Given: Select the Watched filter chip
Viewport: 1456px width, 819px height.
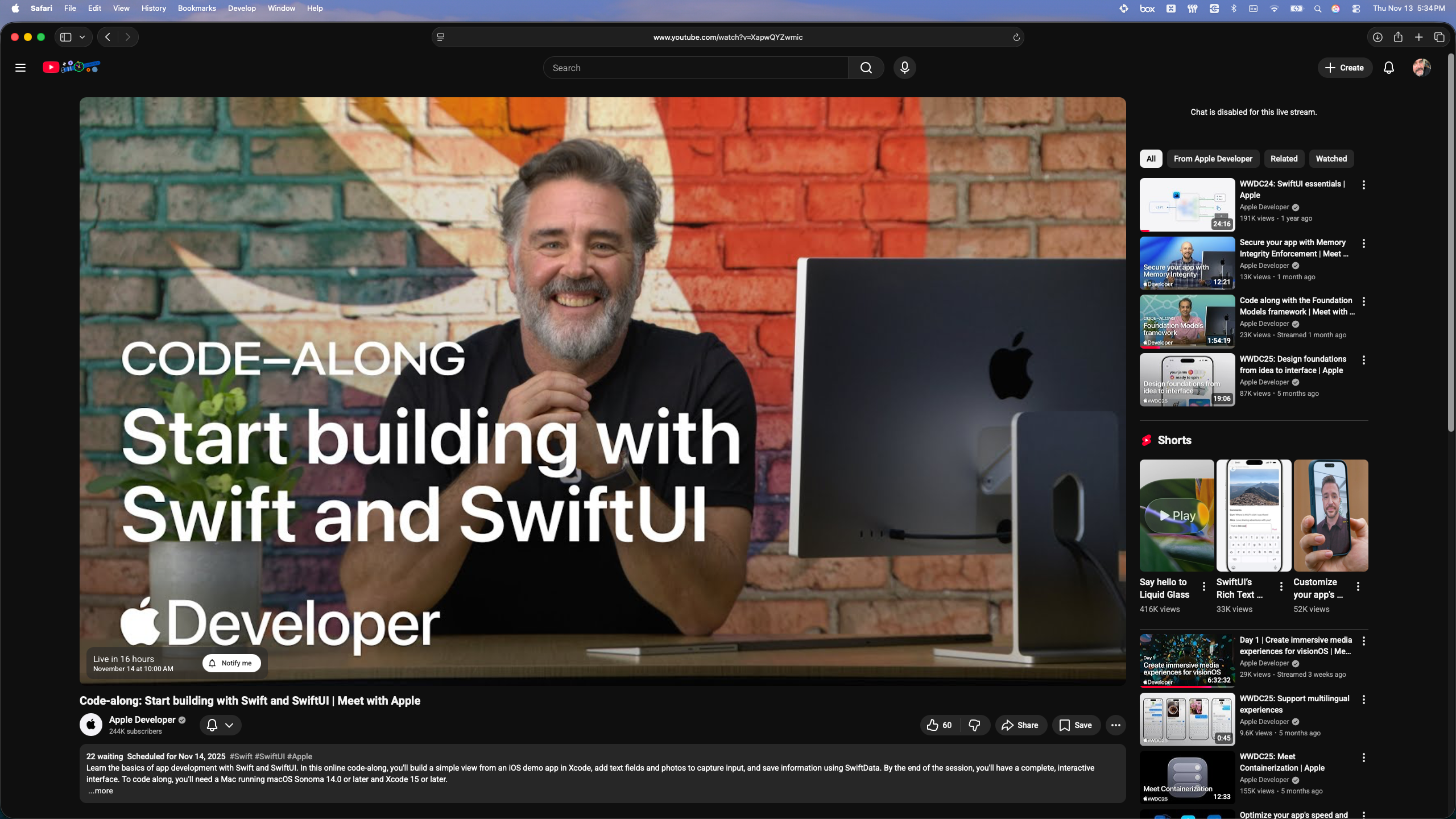Looking at the screenshot, I should click(1331, 159).
